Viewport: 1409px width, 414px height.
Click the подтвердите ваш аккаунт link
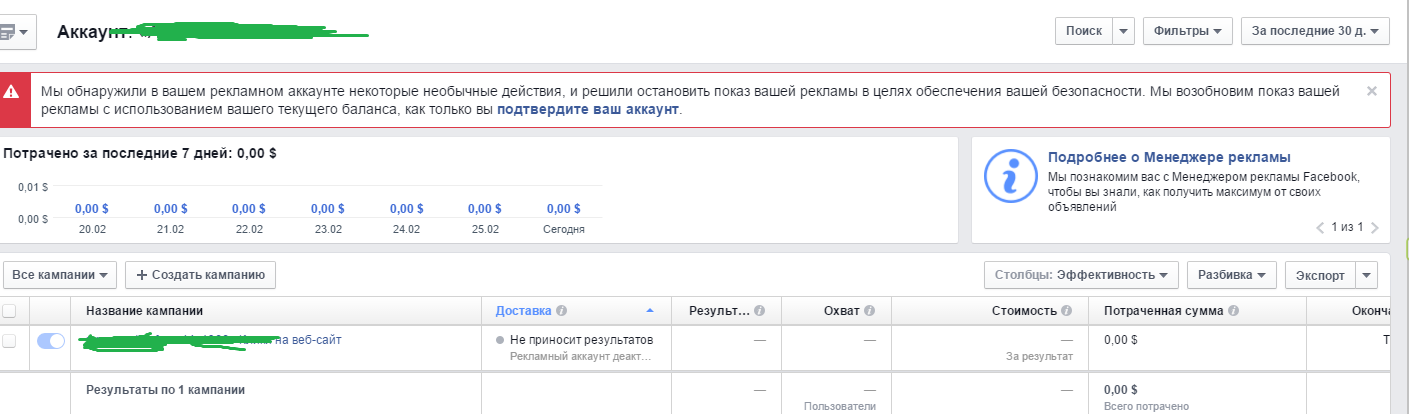(588, 110)
